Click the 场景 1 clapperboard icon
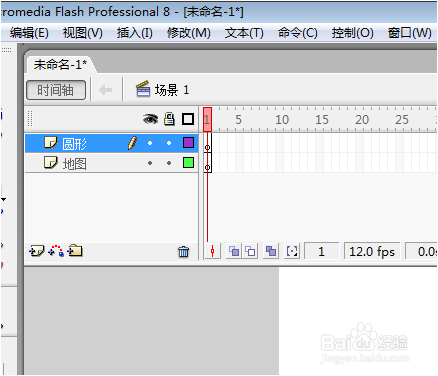The height and width of the screenshot is (376, 438). tap(143, 89)
